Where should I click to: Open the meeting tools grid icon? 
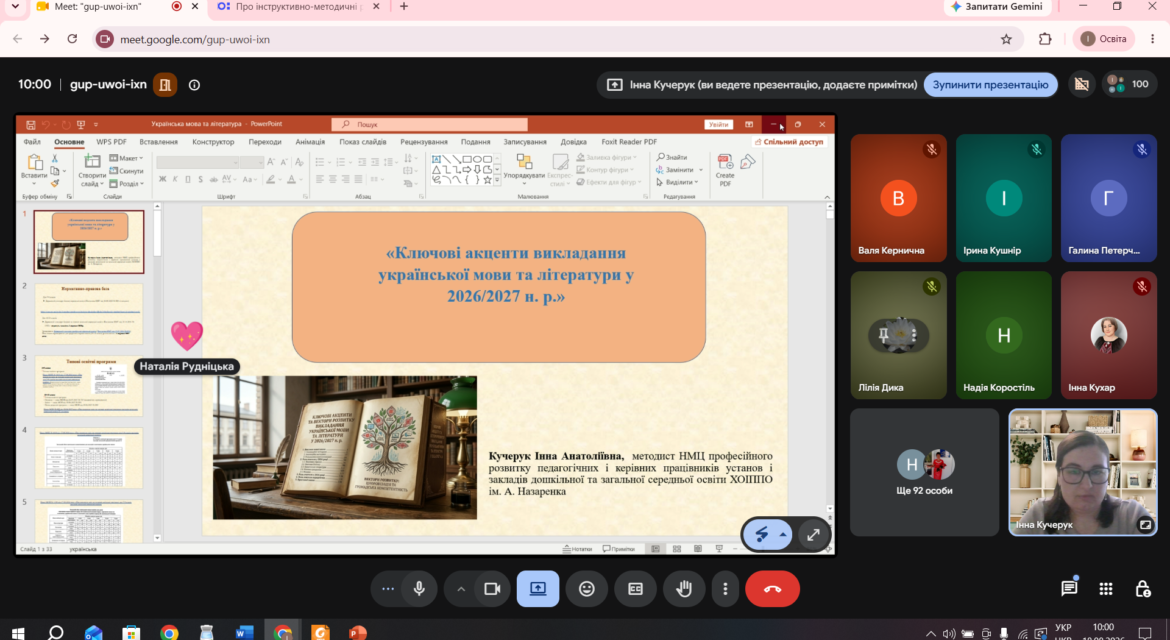pyautogui.click(x=1106, y=589)
